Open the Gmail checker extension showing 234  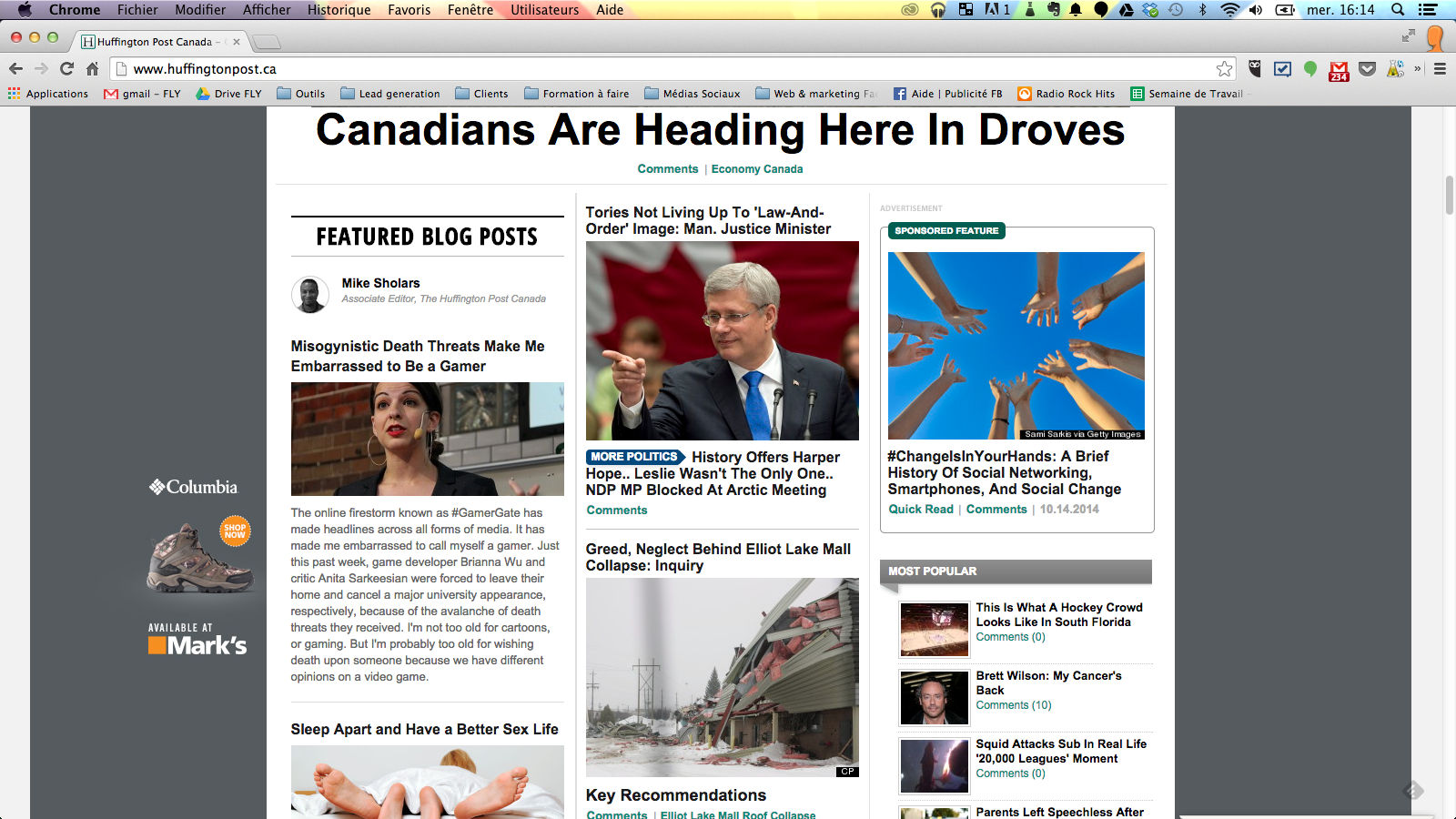1339,70
